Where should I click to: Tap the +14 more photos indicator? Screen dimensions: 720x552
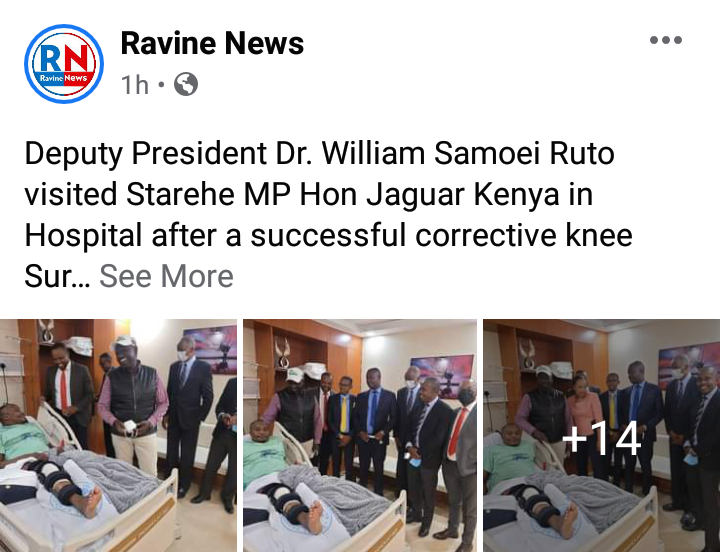point(602,439)
